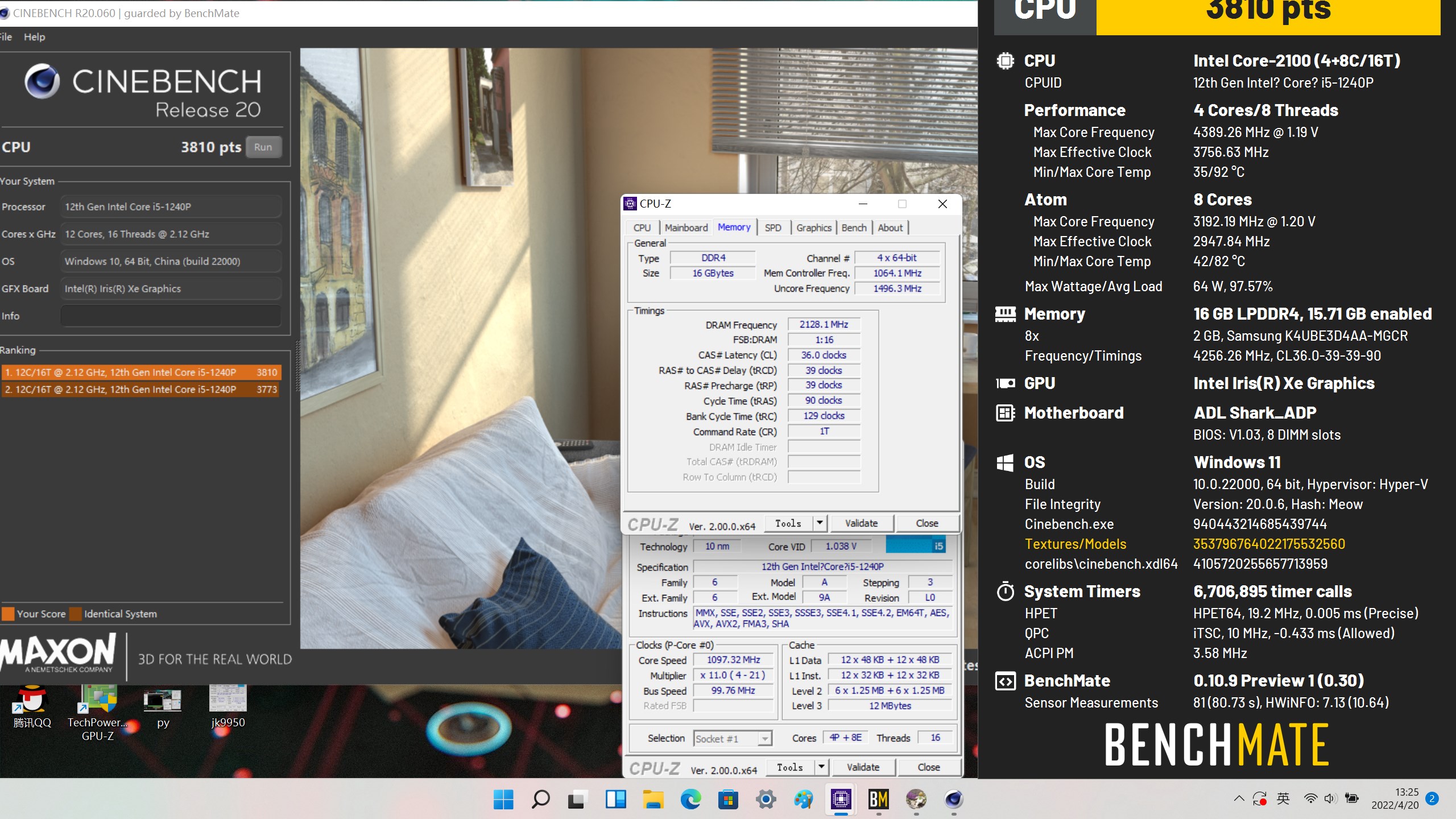Image resolution: width=1456 pixels, height=819 pixels.
Task: Expand Tools dropdown arrow in front CPU-Z window
Action: tap(820, 523)
